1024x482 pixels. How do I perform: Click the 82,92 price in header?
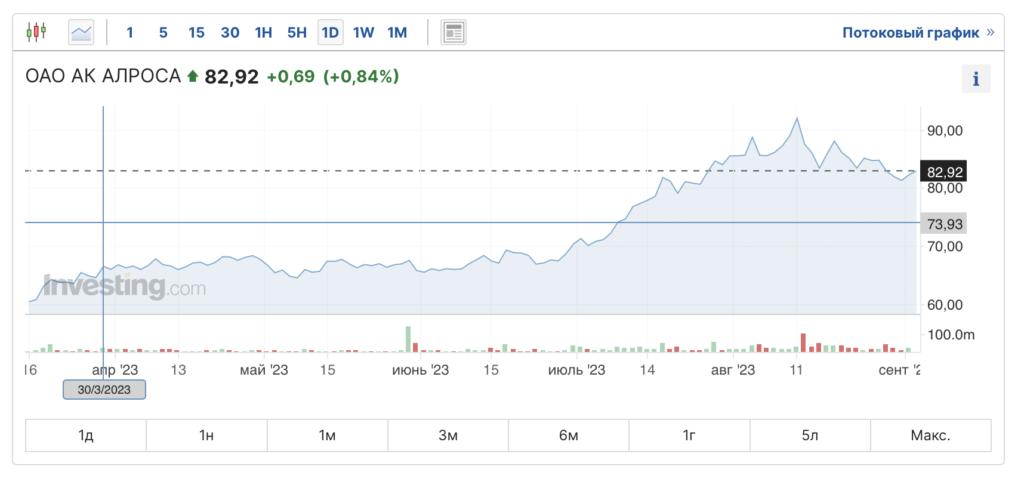pyautogui.click(x=232, y=77)
